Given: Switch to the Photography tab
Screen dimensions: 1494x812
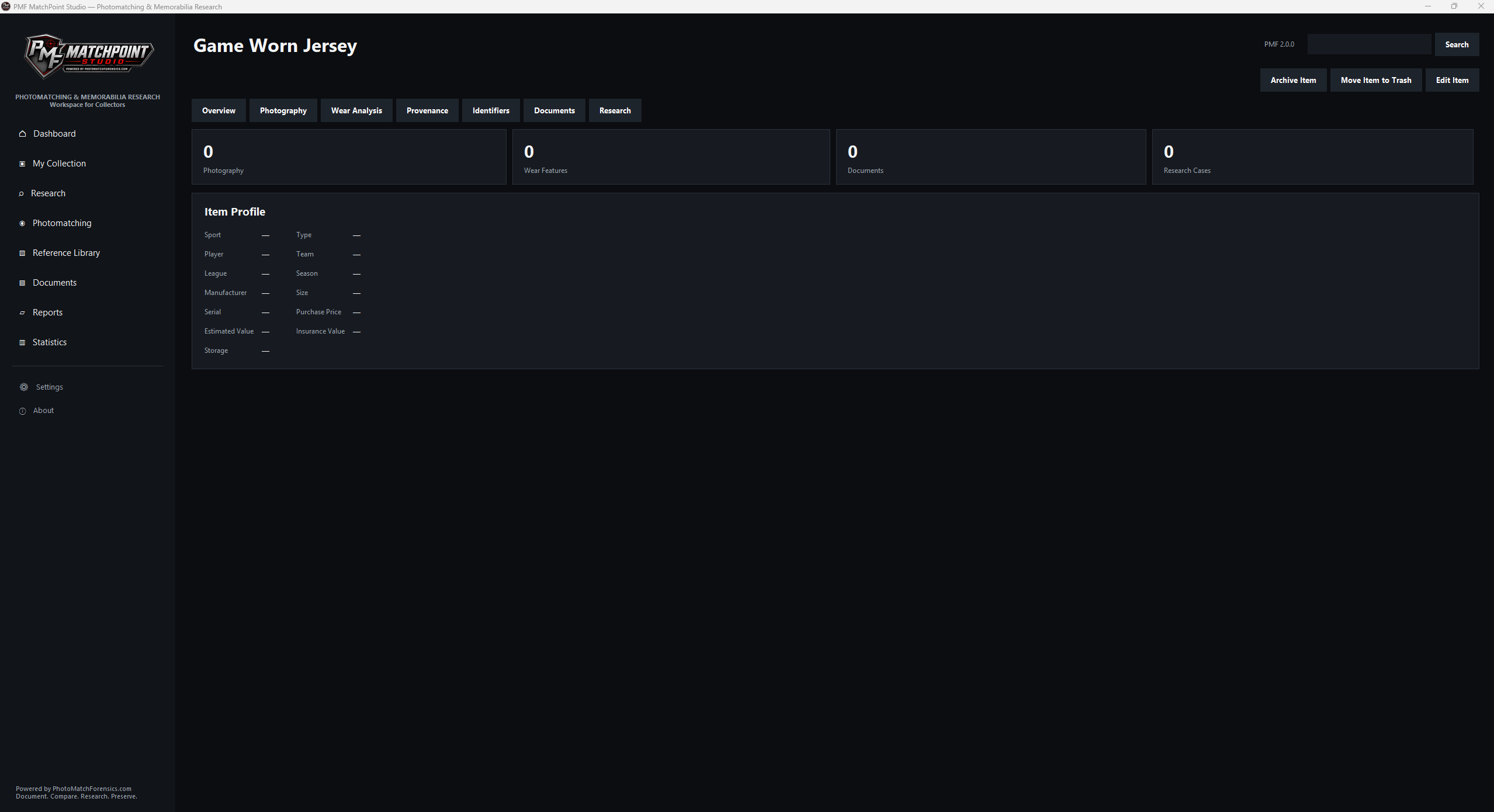Looking at the screenshot, I should (x=283, y=110).
